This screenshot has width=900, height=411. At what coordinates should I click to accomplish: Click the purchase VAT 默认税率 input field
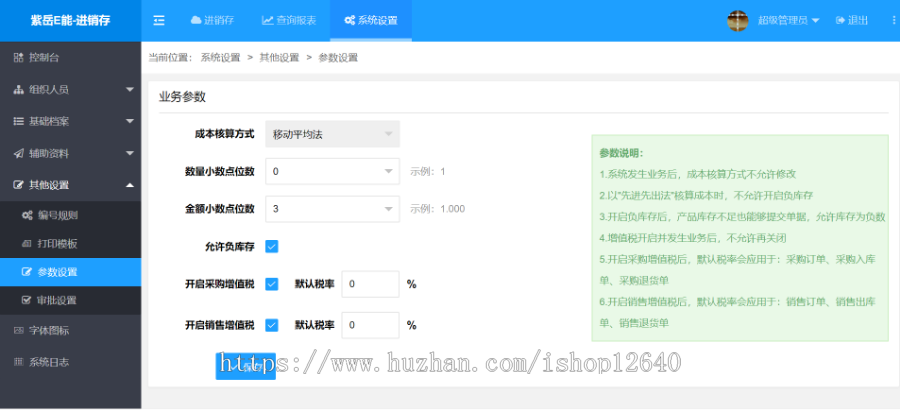click(370, 284)
